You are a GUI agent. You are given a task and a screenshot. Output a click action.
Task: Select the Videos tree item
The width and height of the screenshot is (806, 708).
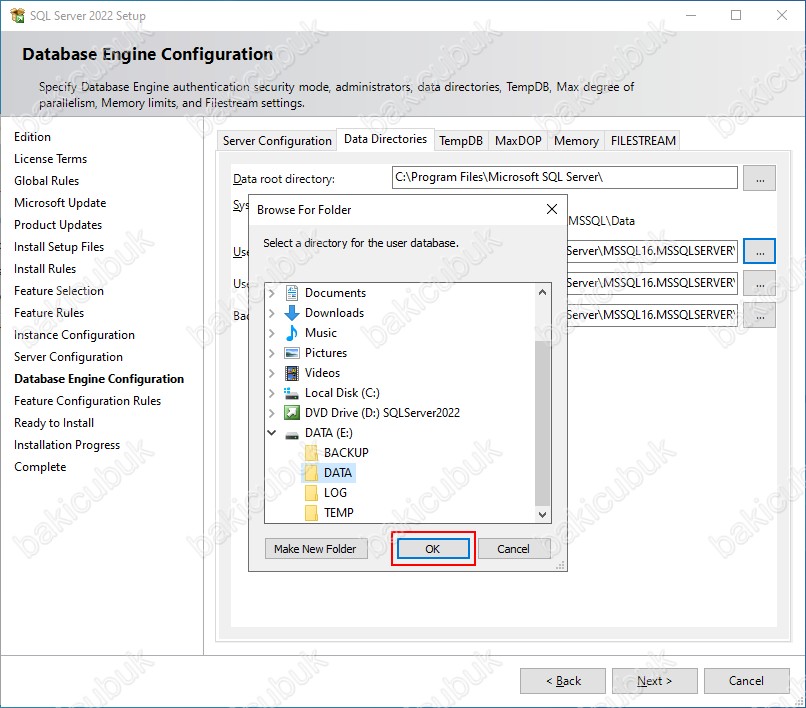tap(322, 373)
